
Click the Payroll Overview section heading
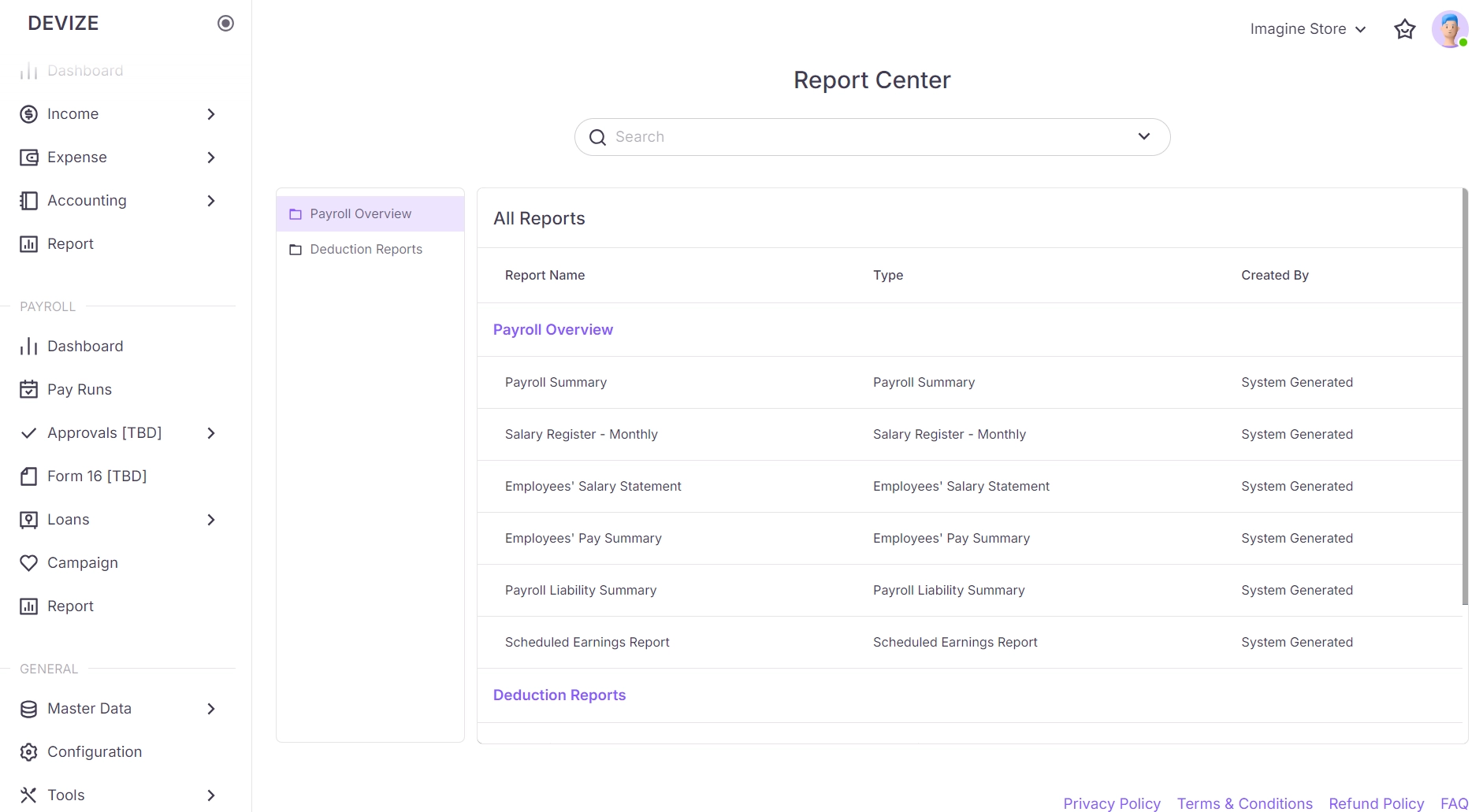[553, 330]
